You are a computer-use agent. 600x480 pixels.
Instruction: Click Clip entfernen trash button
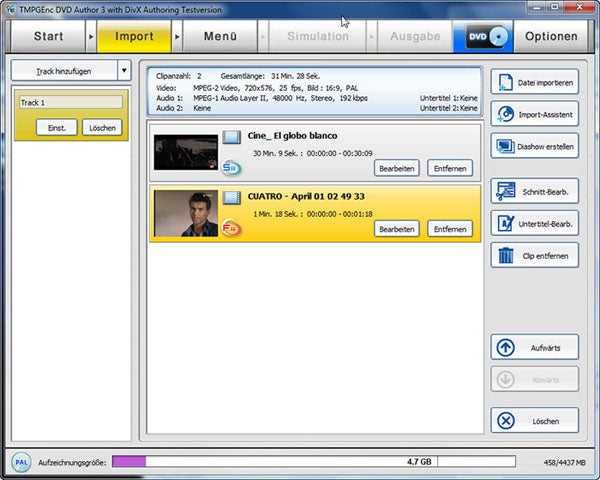tap(535, 255)
